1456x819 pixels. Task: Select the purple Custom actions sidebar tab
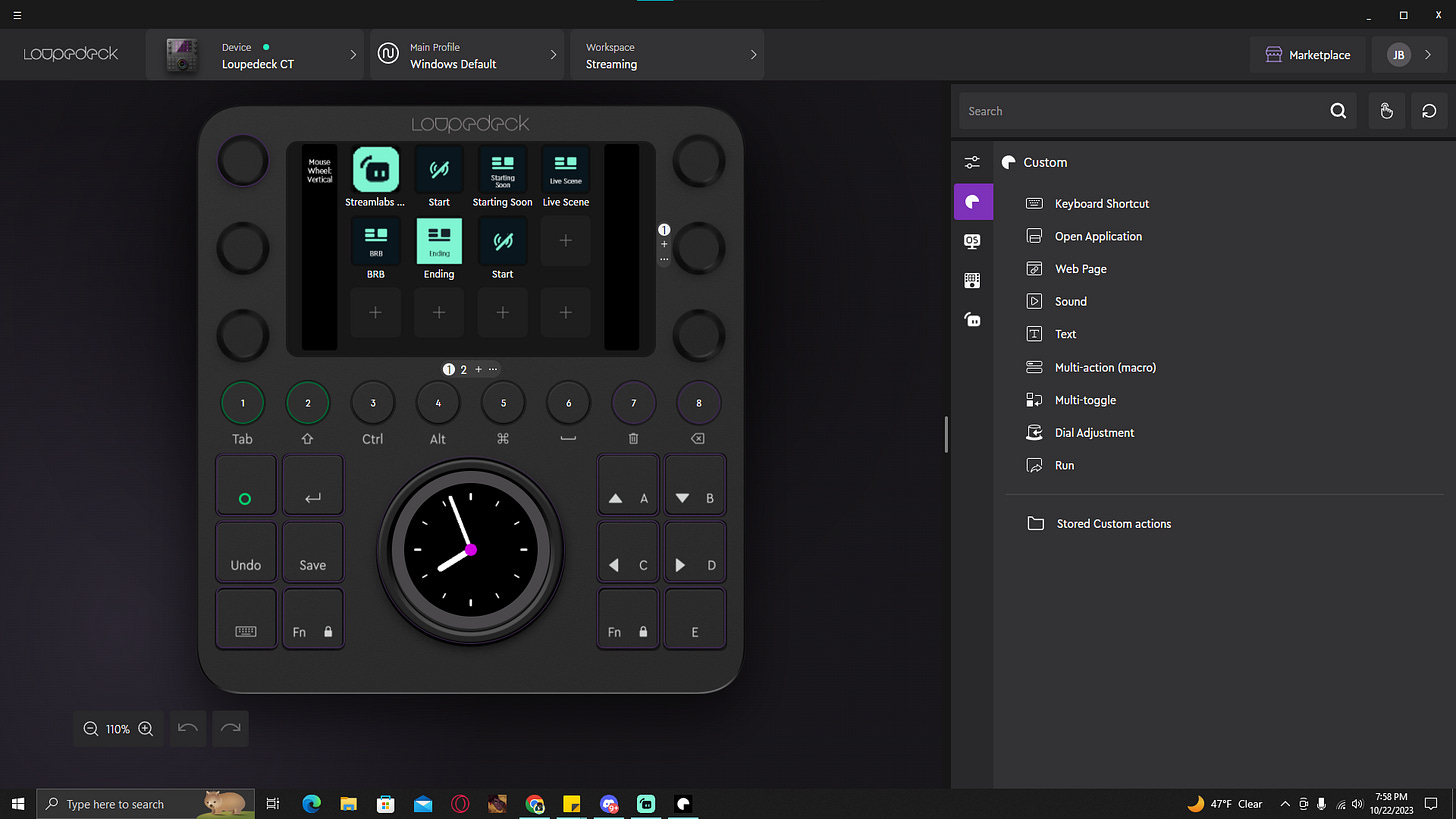point(973,201)
